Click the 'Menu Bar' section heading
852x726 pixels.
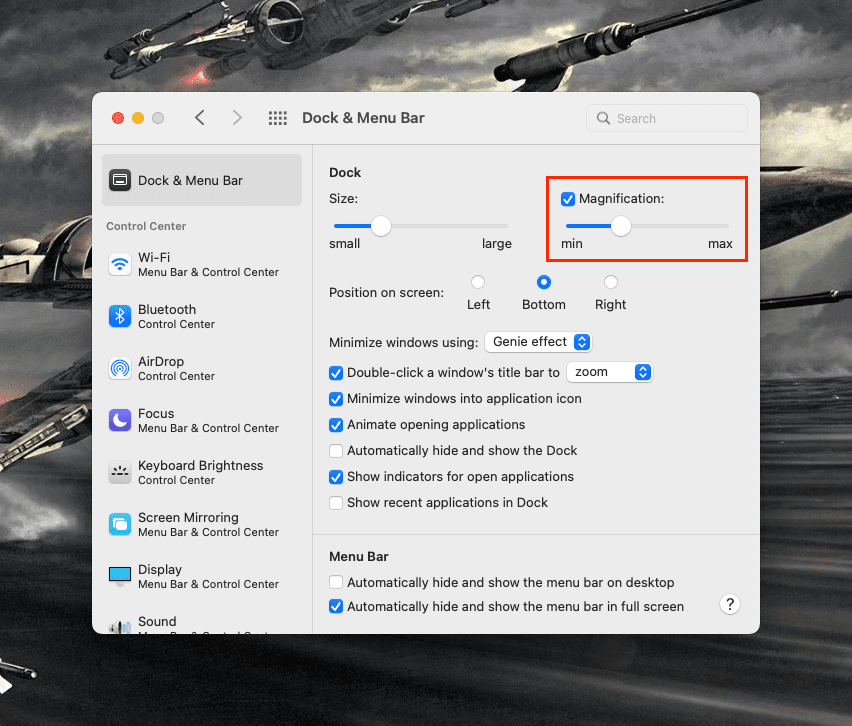click(359, 556)
